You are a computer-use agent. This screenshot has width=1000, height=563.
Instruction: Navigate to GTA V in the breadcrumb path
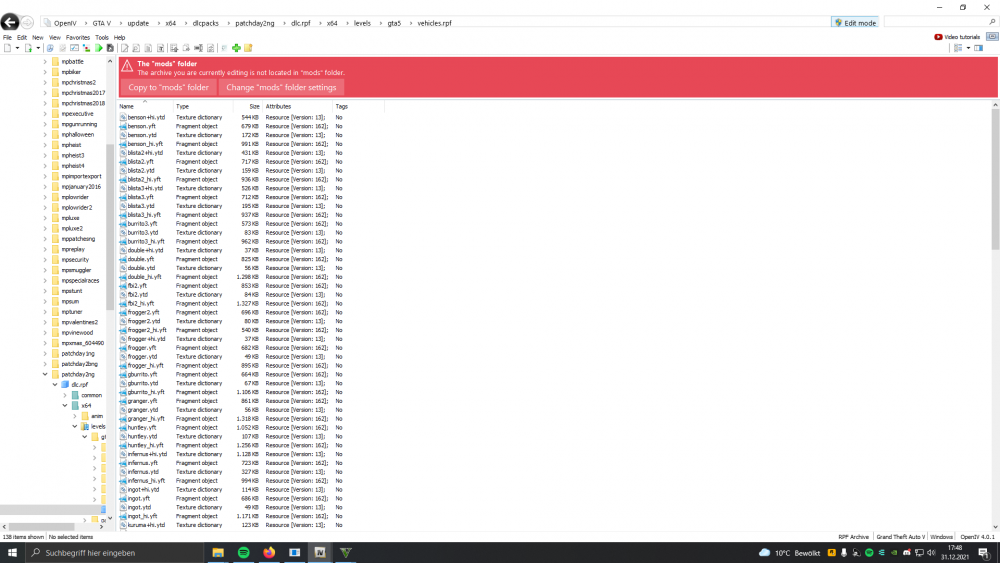[101, 23]
